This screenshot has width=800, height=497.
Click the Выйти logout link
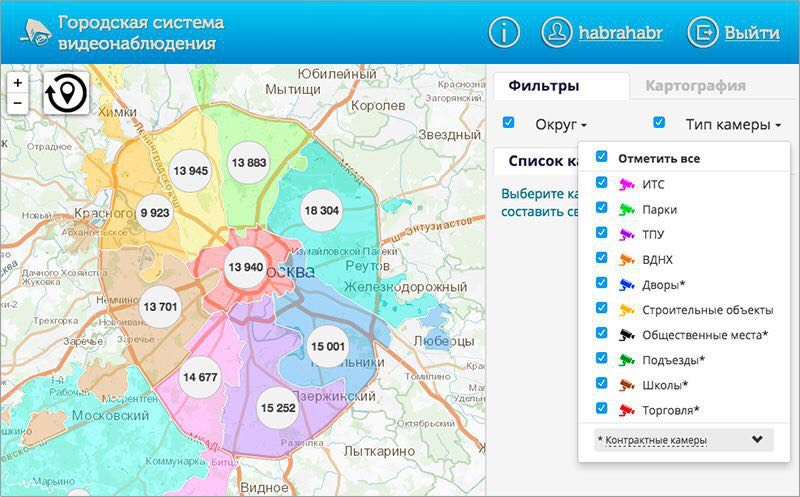tap(752, 33)
